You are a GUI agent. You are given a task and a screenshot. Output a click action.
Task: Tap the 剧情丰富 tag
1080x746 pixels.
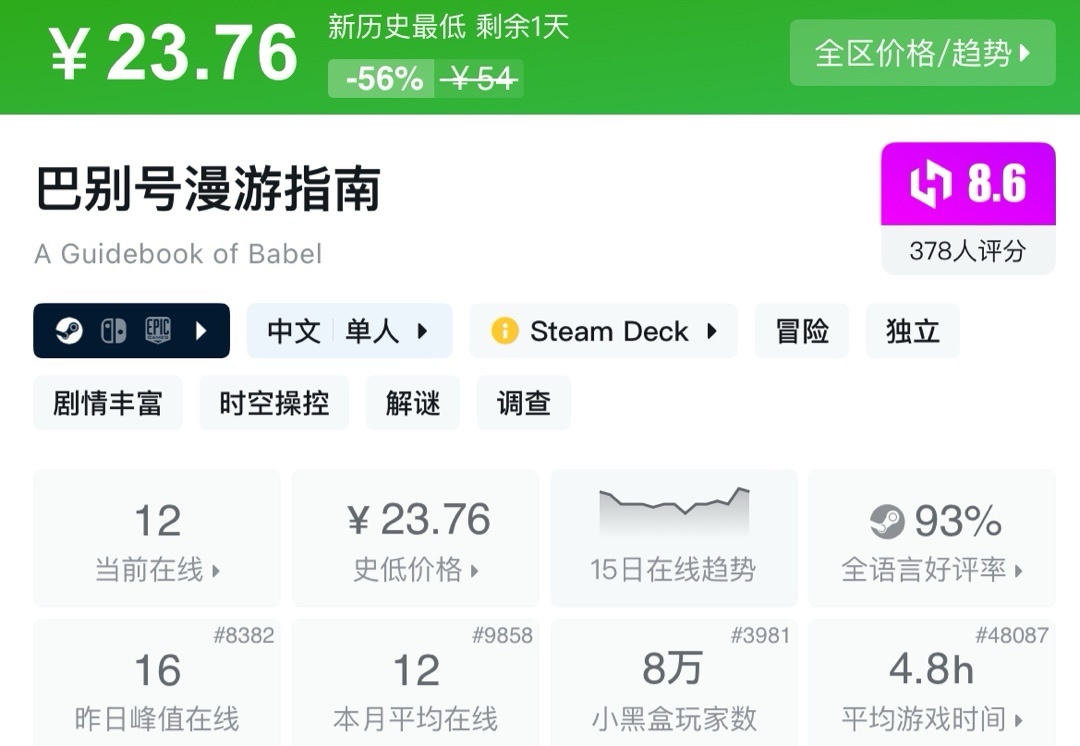point(108,403)
